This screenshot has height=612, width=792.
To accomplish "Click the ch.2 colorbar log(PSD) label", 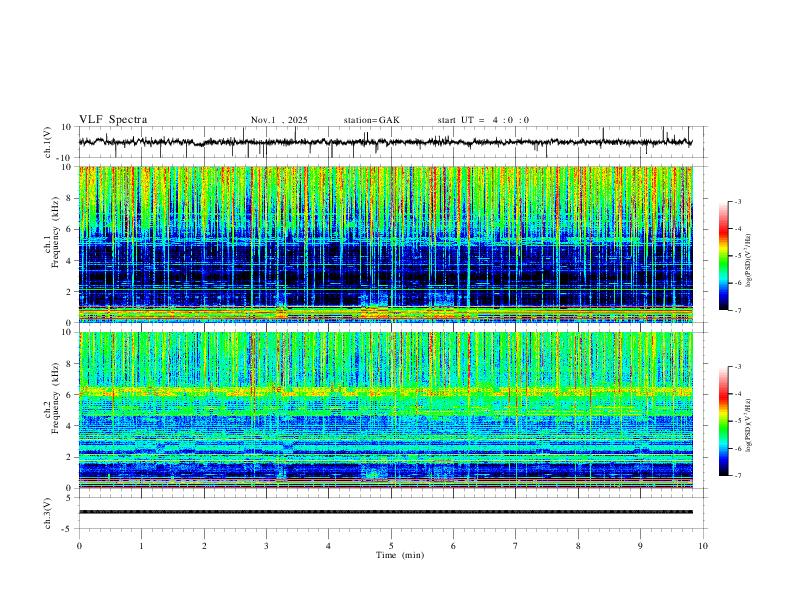I will click(x=749, y=426).
